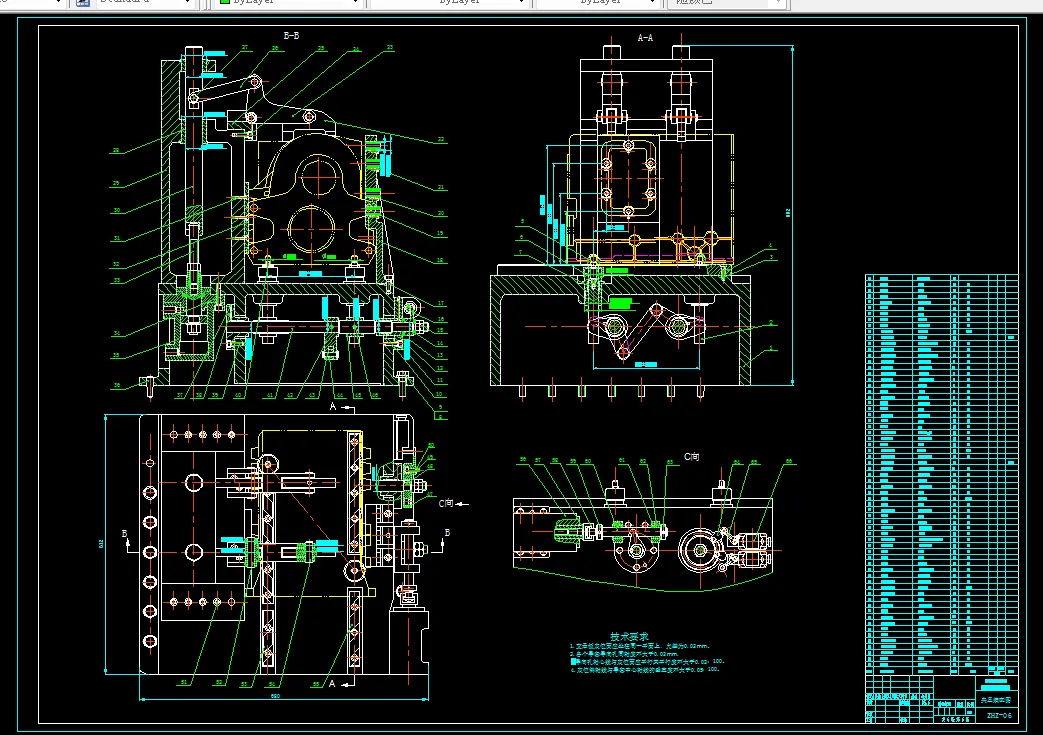Select the 技术要求 heading text

pos(629,637)
